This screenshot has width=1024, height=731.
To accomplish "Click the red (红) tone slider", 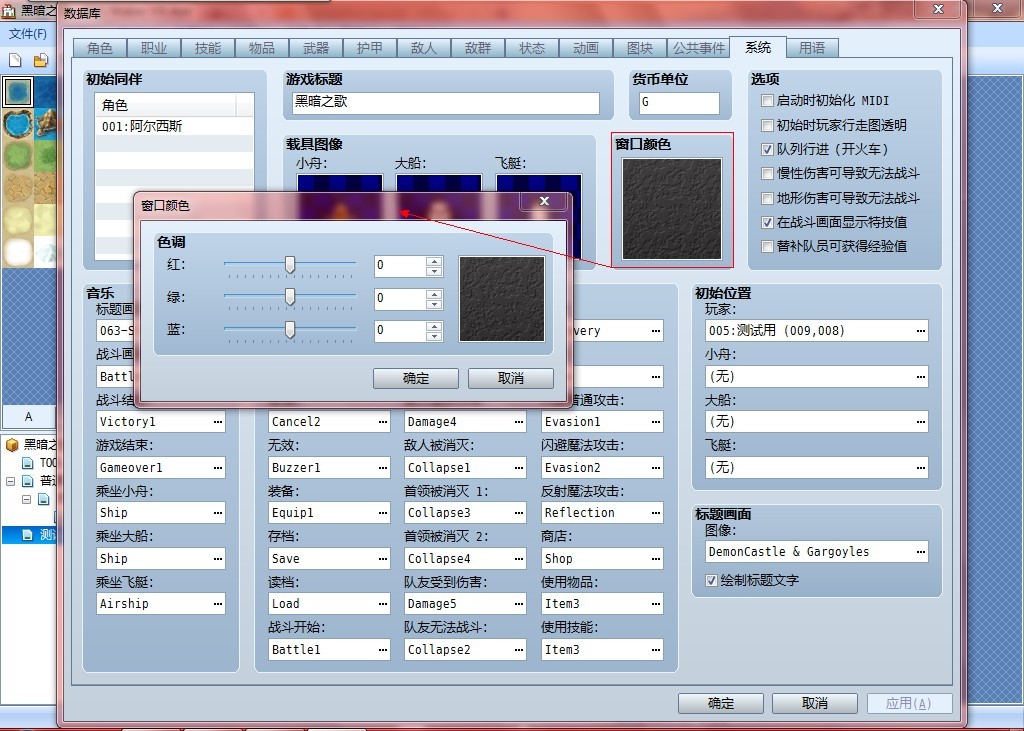I will pyautogui.click(x=290, y=265).
